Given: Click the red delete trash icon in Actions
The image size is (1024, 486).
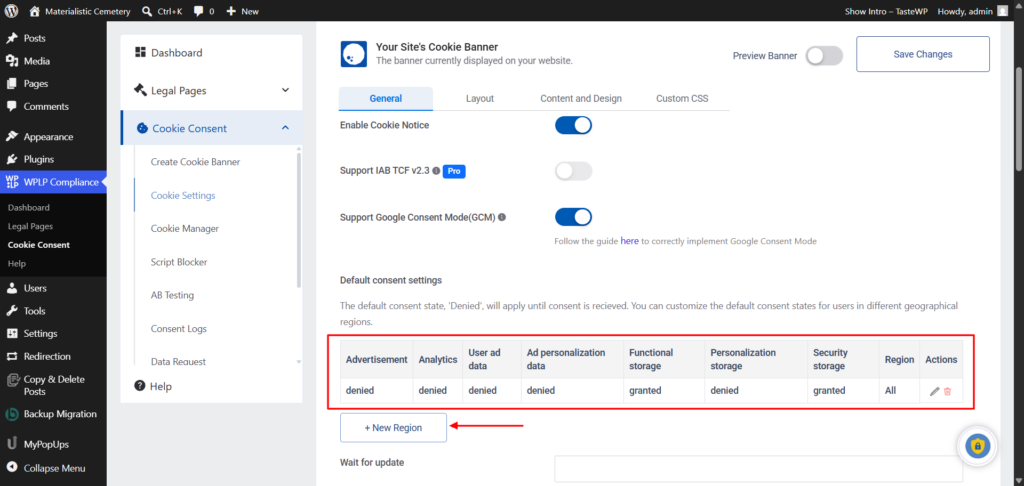Looking at the screenshot, I should pos(948,391).
